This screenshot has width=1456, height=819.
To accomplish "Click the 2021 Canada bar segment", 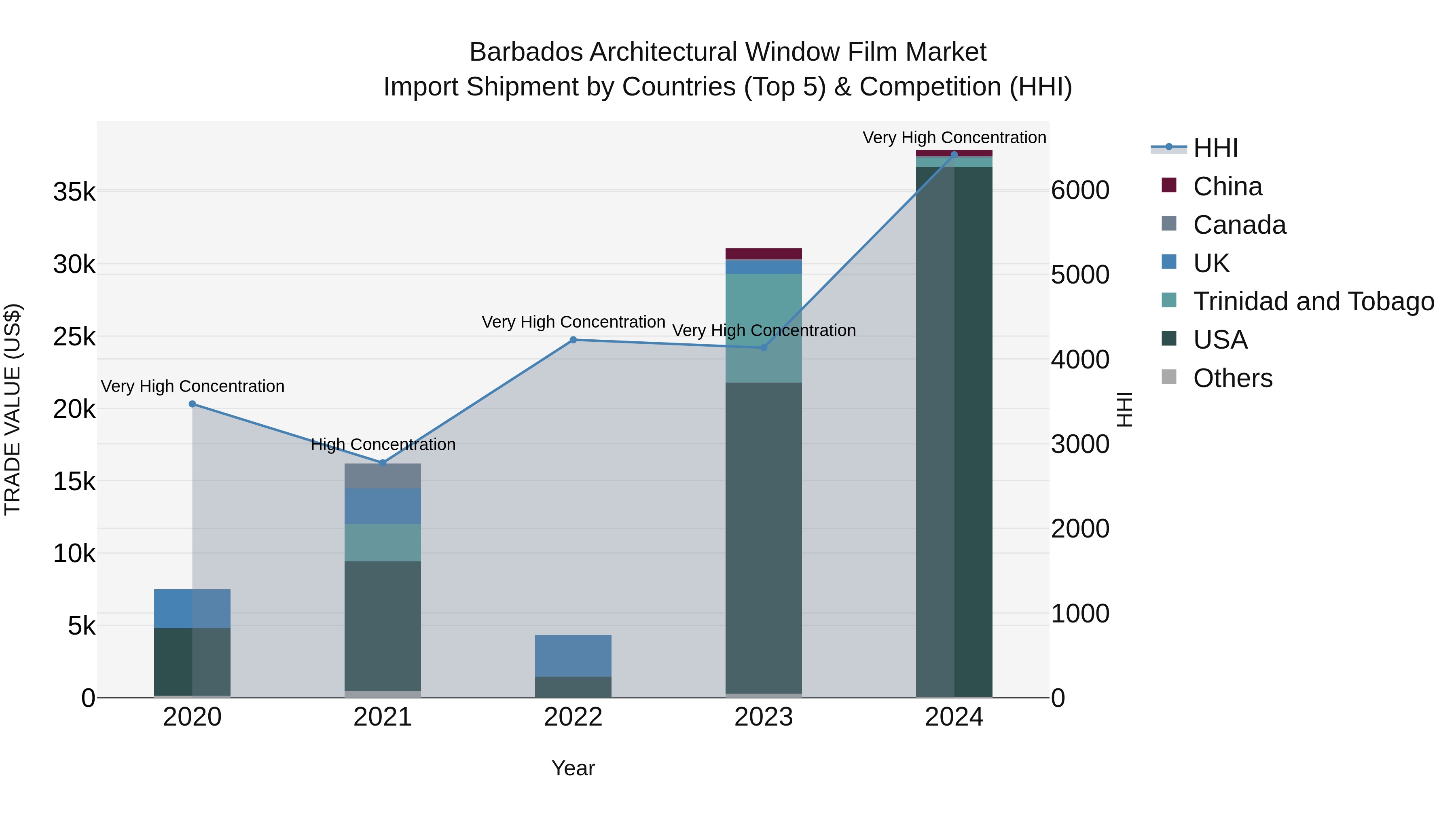I will click(383, 476).
